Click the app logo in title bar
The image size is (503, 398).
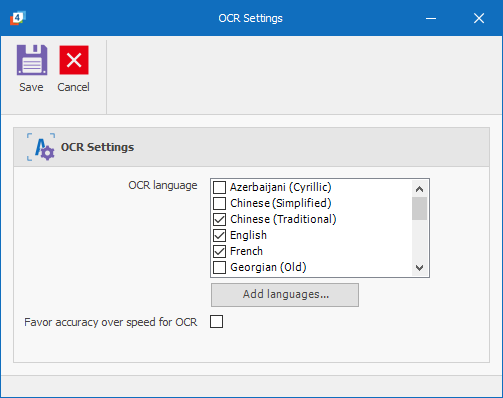tap(18, 18)
